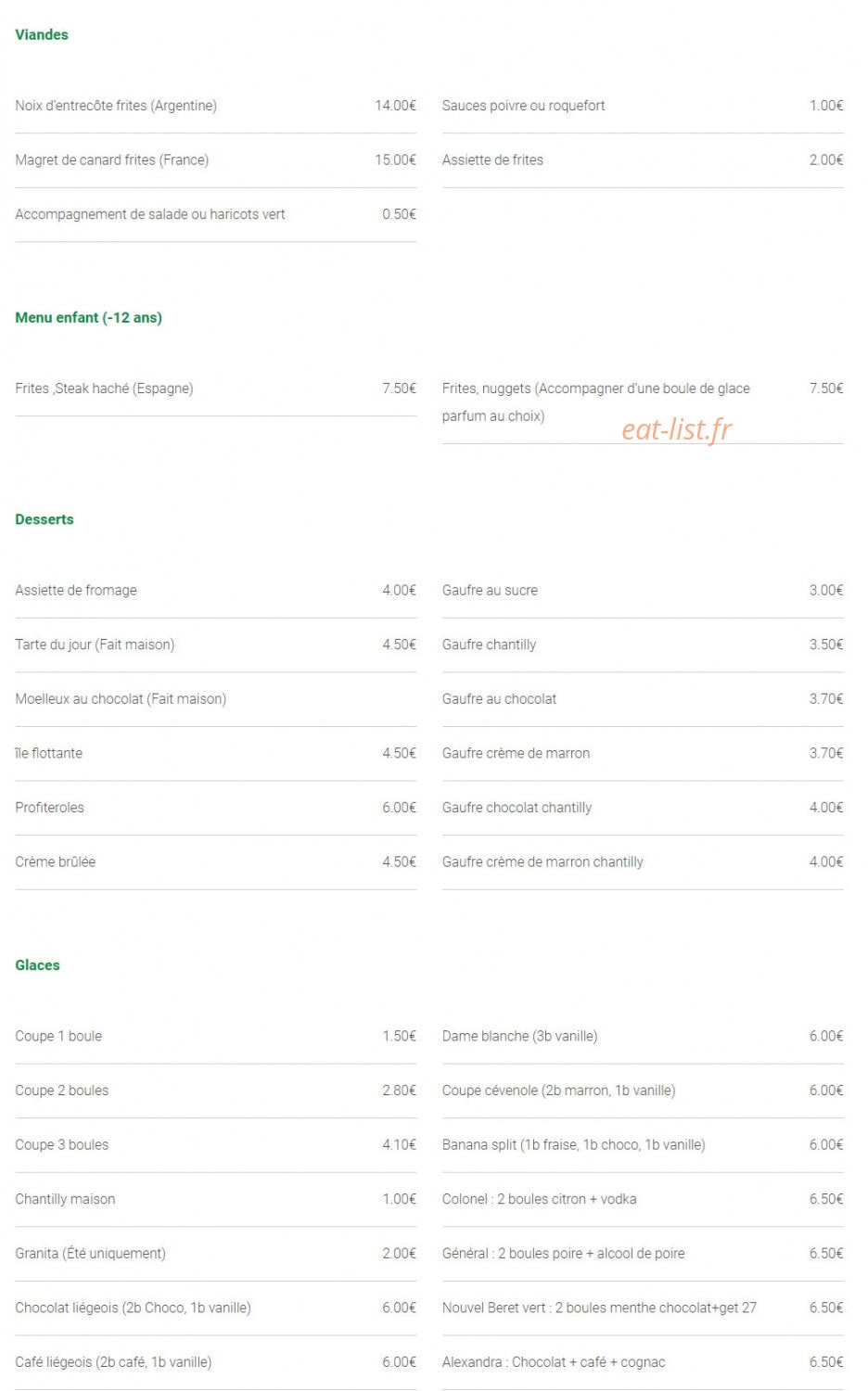Viewport: 868px width, 1391px height.
Task: Click Gaufre crème de marron at 3.70€
Action: [x=516, y=753]
